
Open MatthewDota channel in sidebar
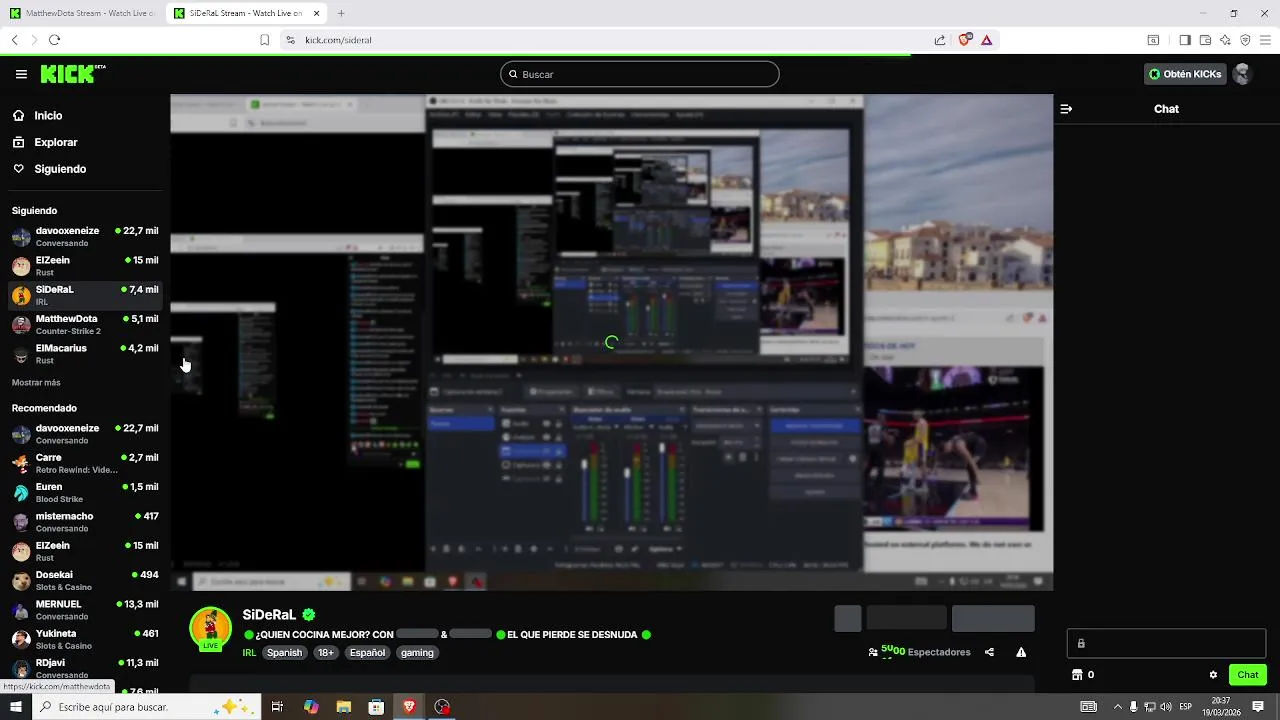click(85, 325)
